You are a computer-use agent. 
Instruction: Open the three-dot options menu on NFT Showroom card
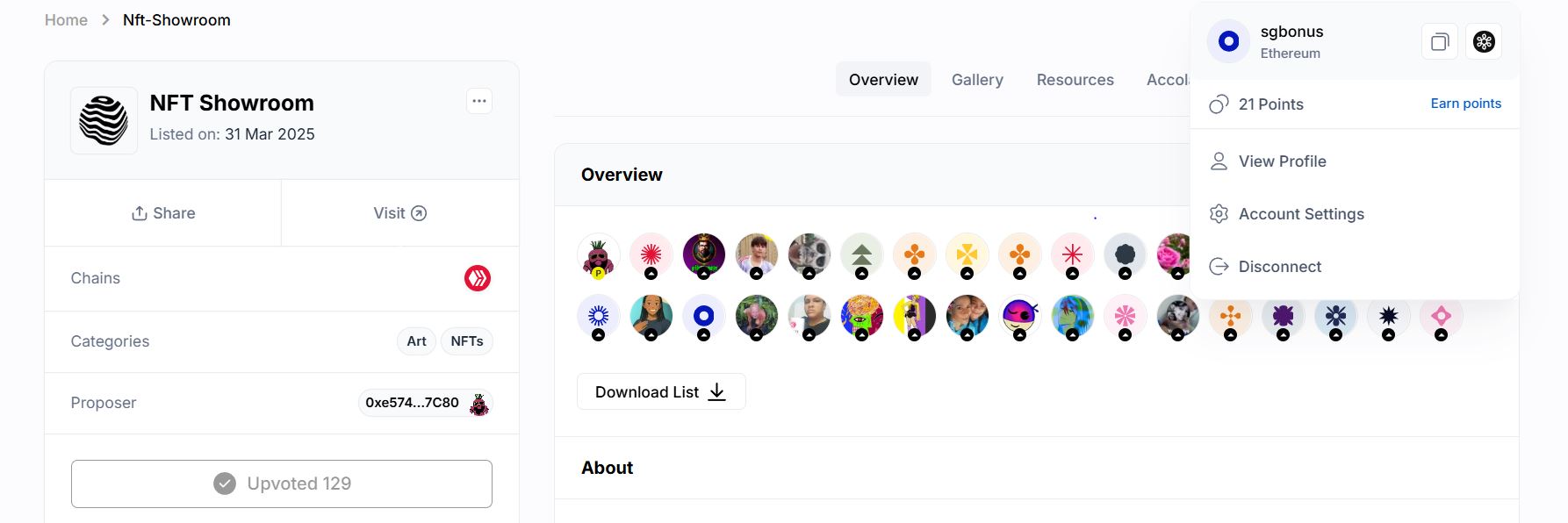click(479, 102)
